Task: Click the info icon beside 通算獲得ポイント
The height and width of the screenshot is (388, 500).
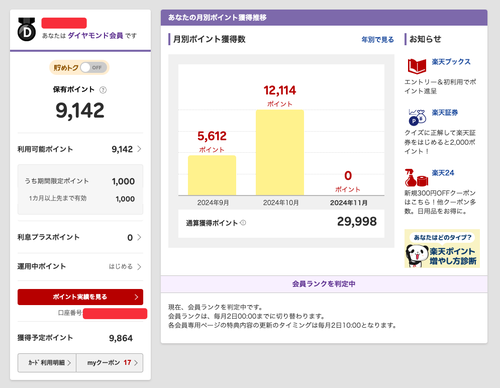Action: 243,223
